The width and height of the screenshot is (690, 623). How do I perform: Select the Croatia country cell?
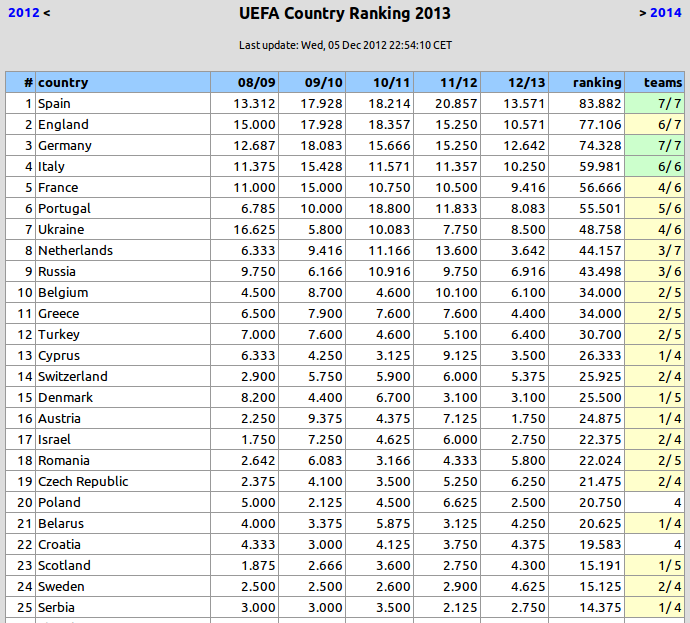[x=123, y=544]
